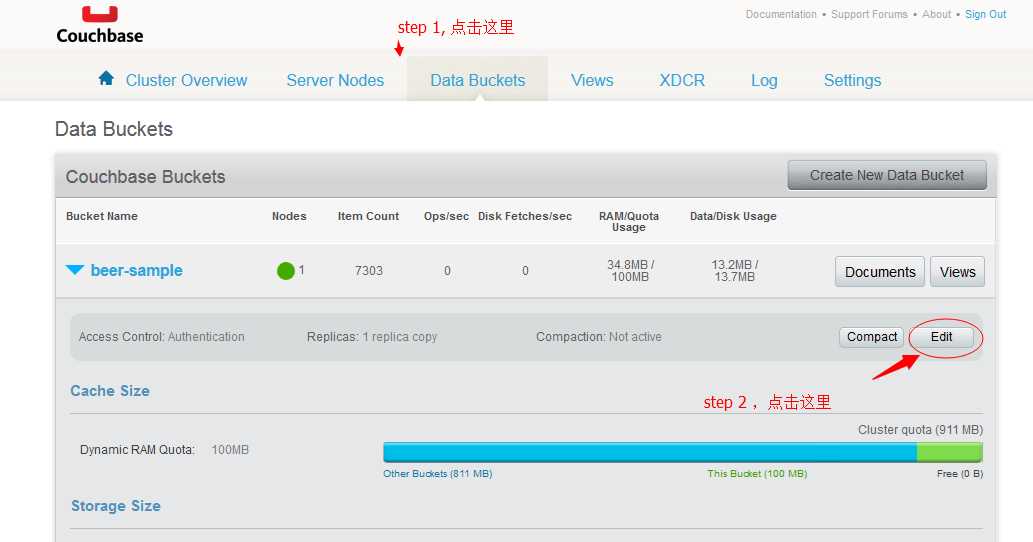Click the Bucket Name column header

[x=101, y=216]
